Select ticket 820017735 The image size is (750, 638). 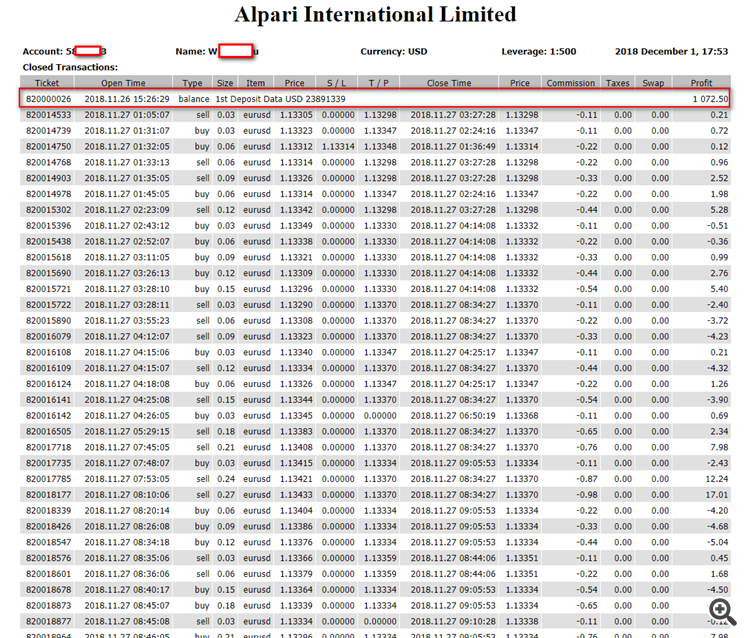click(x=48, y=462)
